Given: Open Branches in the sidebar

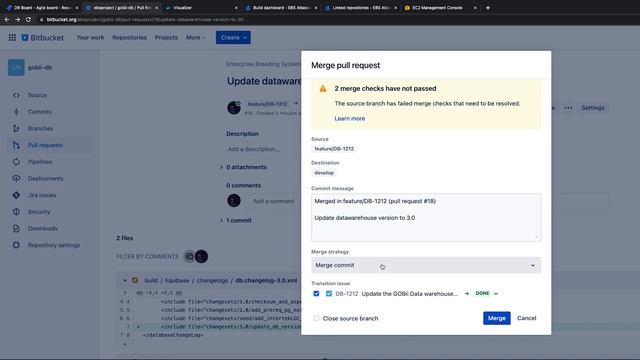Looking at the screenshot, I should 40,129.
